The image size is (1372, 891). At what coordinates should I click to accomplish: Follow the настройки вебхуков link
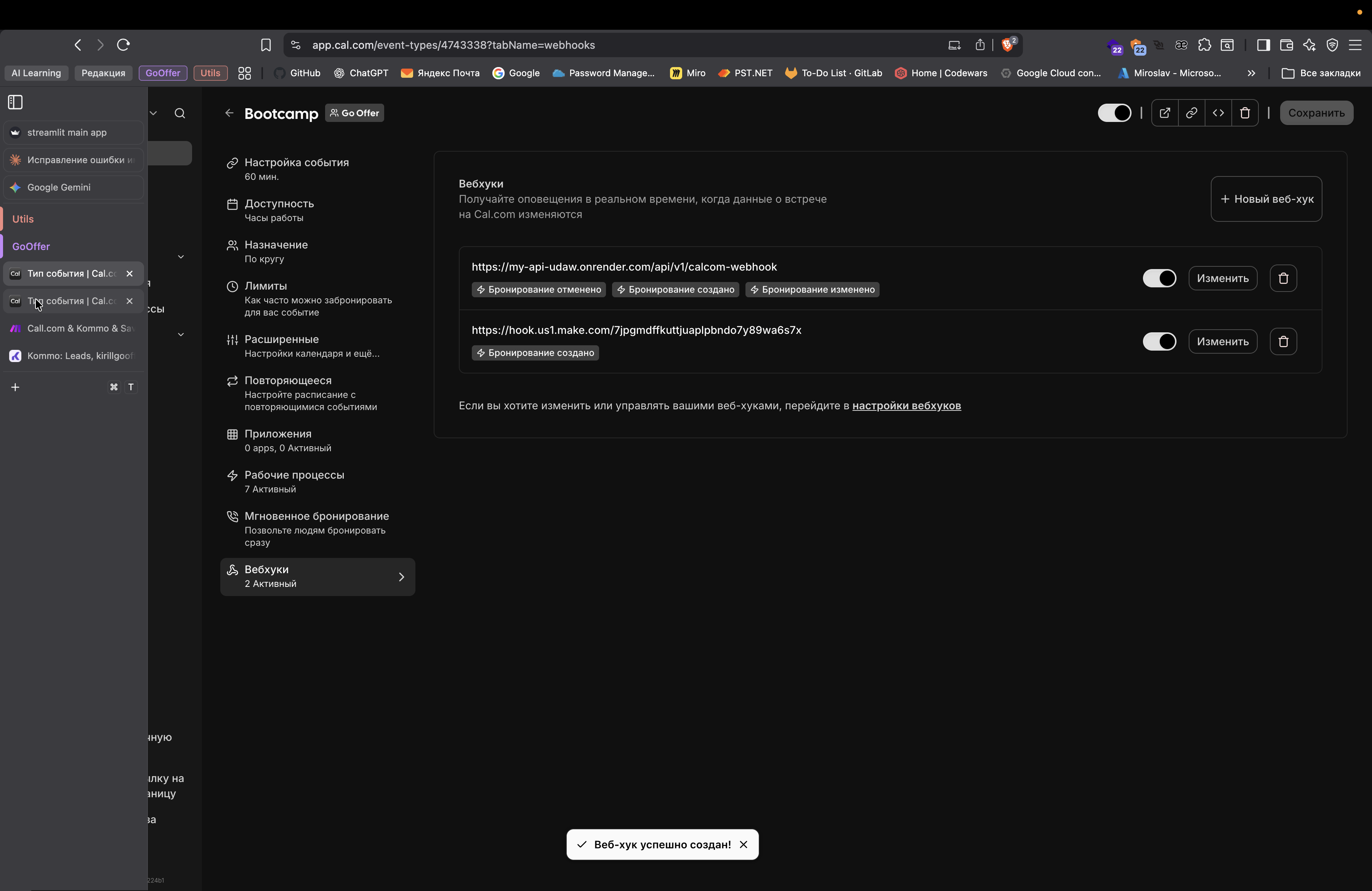906,406
